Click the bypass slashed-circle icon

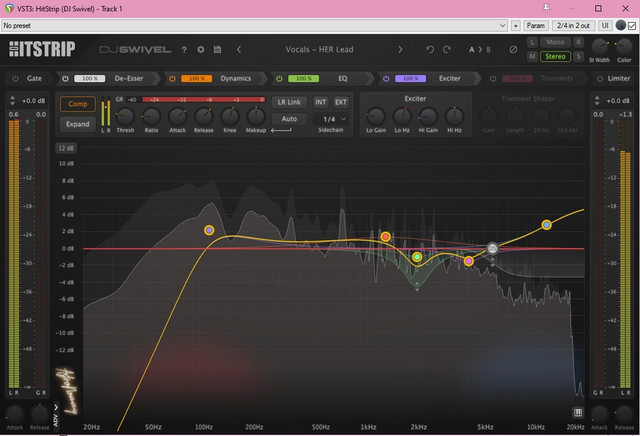[513, 49]
